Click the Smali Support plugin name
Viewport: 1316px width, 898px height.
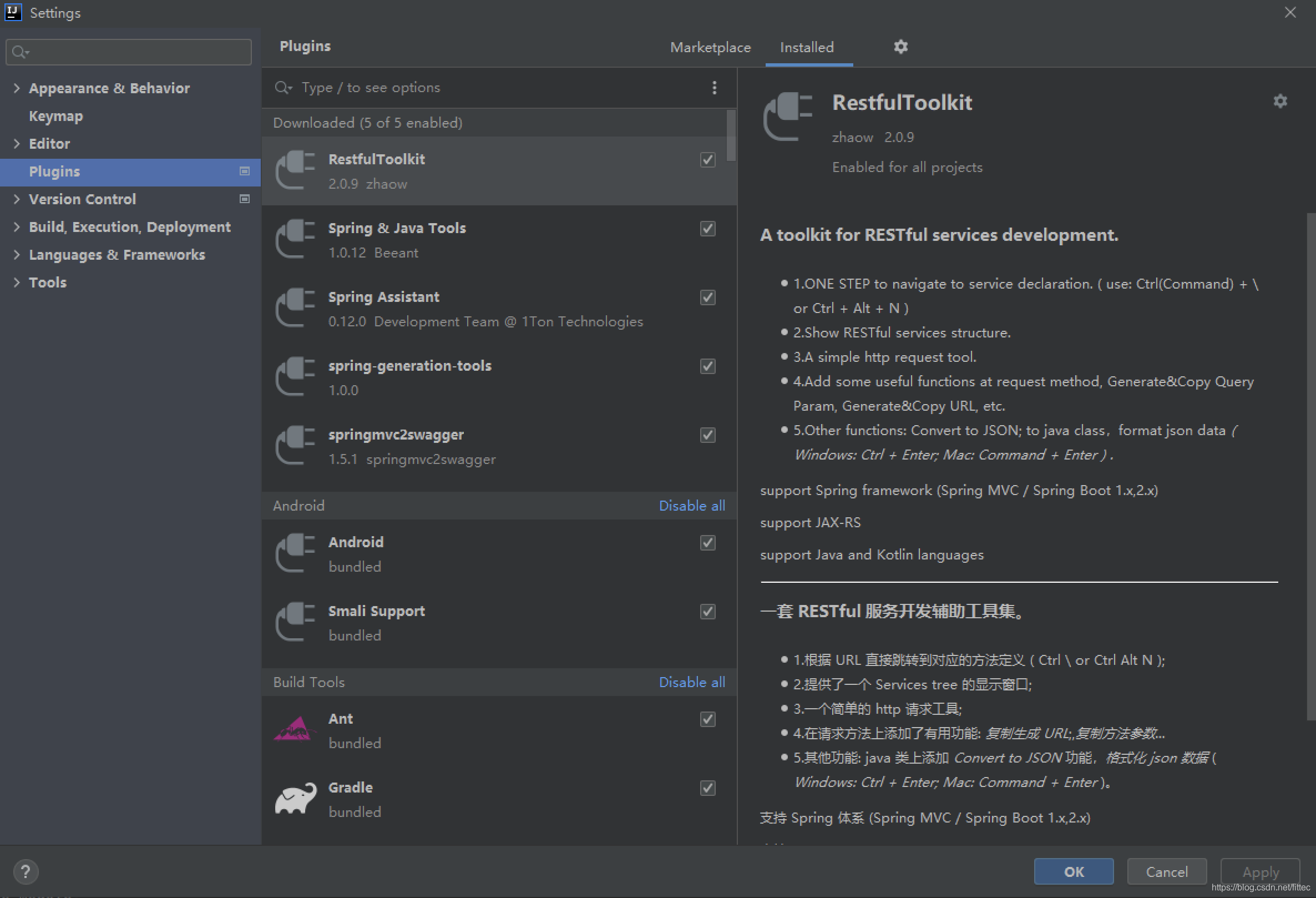(377, 611)
